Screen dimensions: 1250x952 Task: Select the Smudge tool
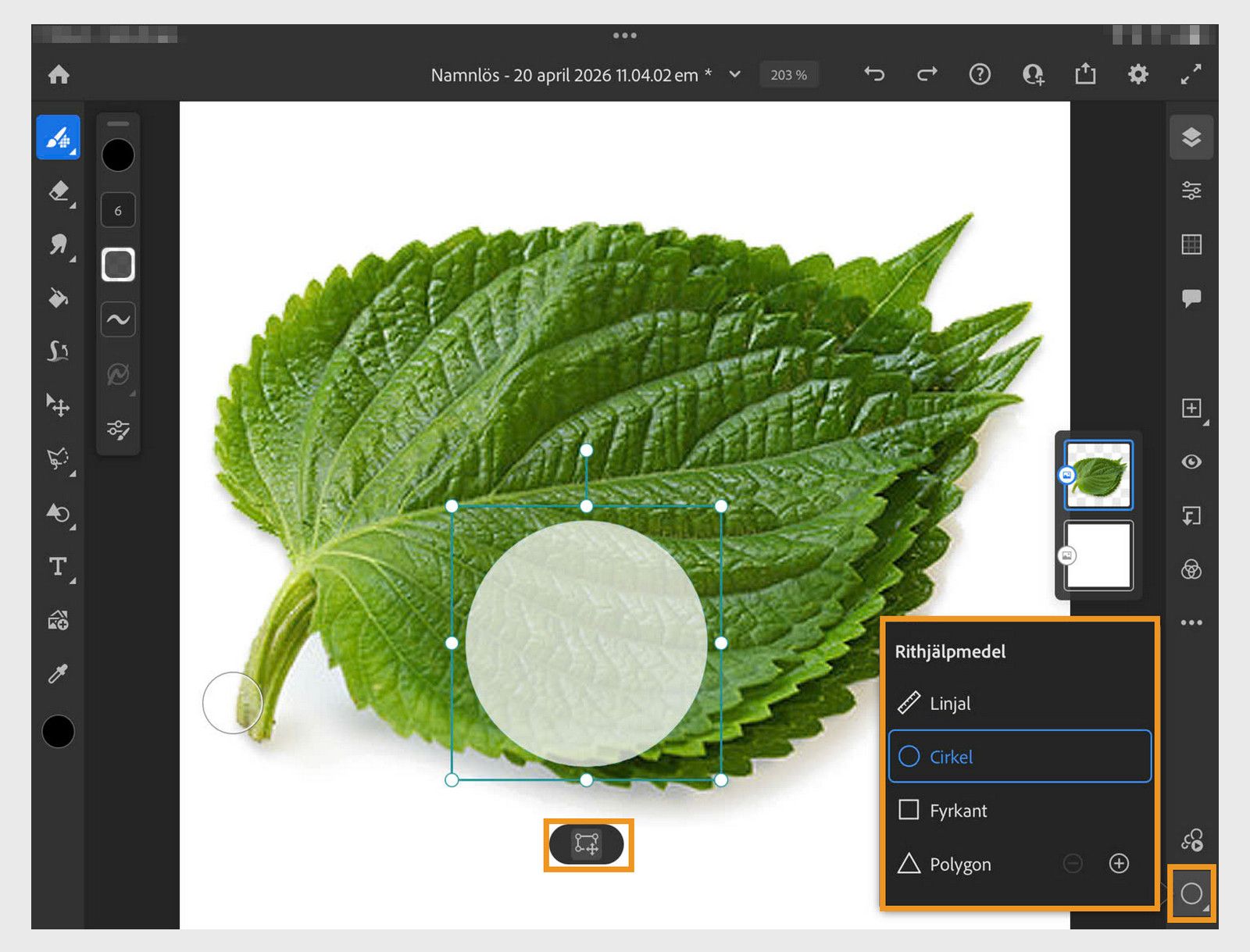coord(59,244)
